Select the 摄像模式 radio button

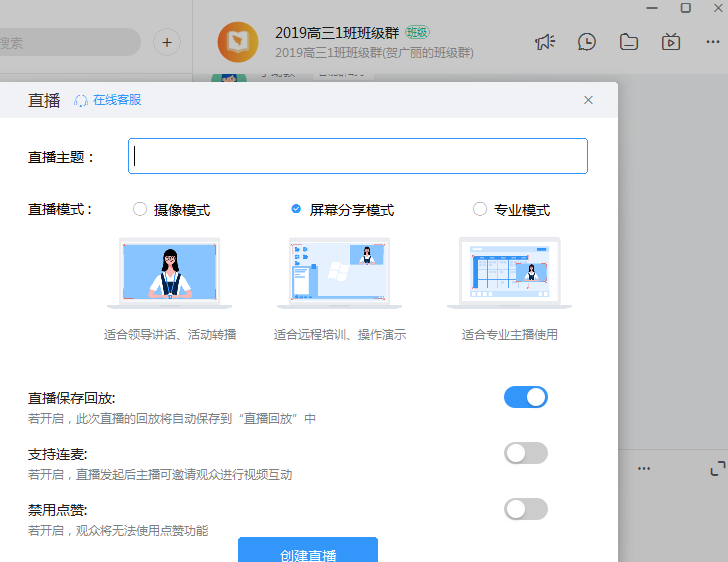pyautogui.click(x=140, y=209)
